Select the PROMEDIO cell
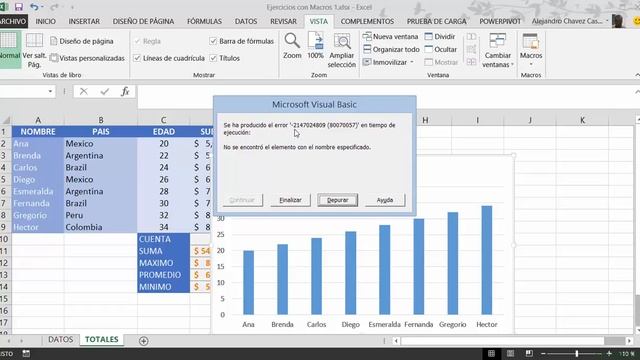640x360 pixels. (x=163, y=275)
